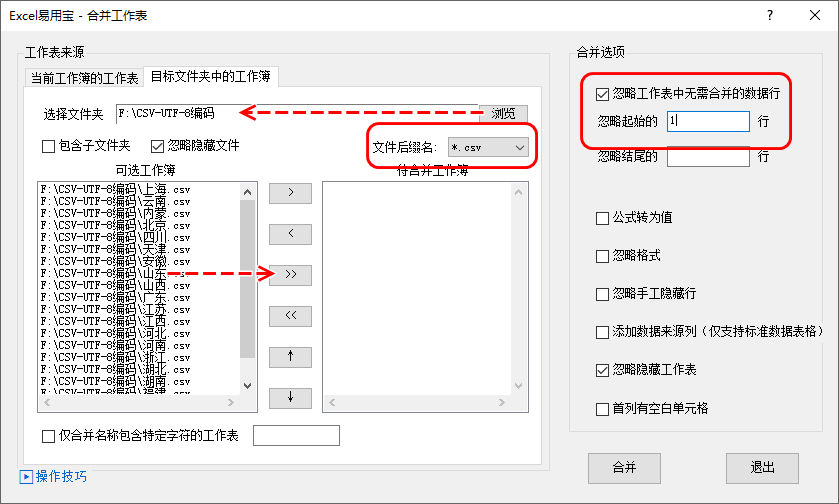The width and height of the screenshot is (839, 504).
Task: Select the 目标文件夹中的工作簿 tab
Action: tap(210, 76)
